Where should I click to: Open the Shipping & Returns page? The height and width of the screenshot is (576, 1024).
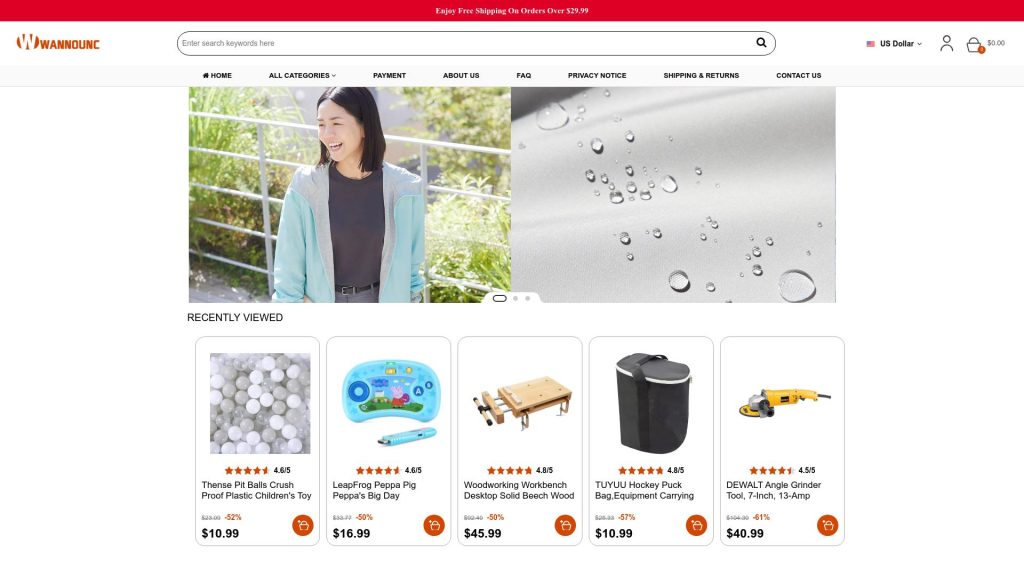click(701, 76)
